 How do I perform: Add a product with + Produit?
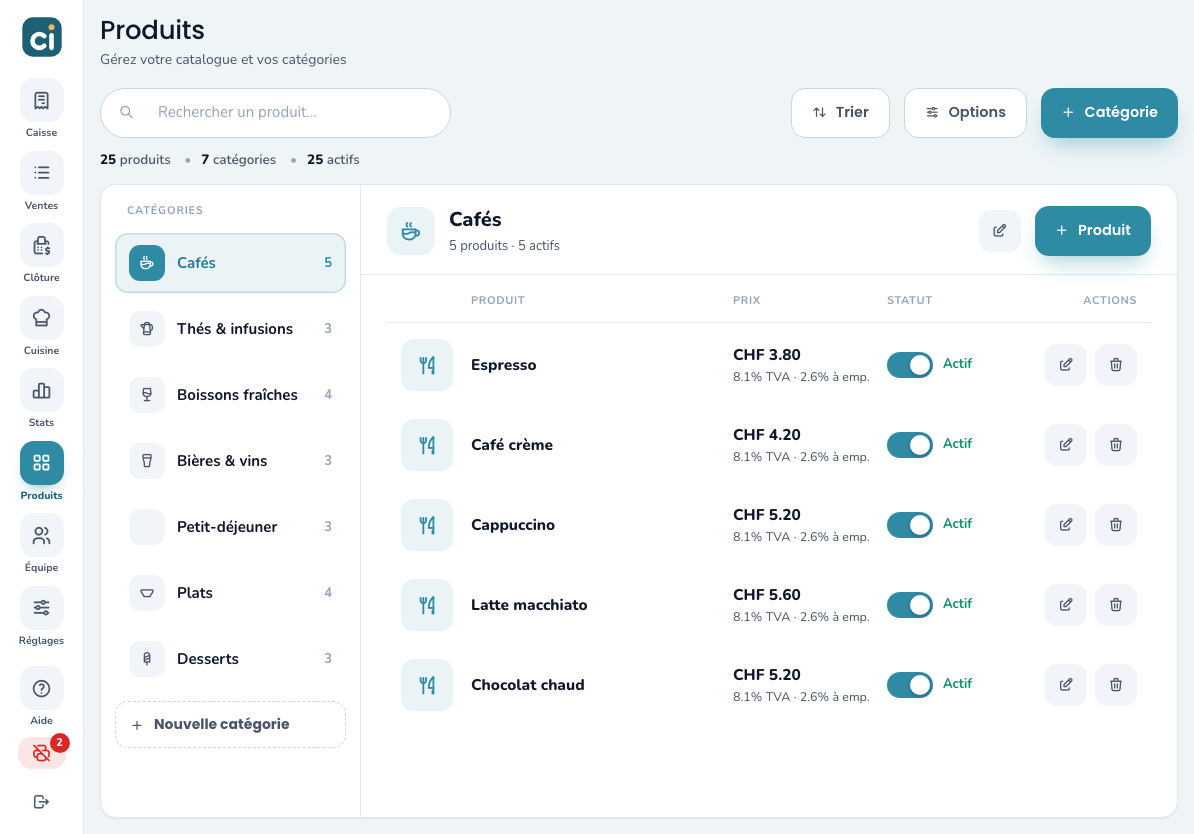[x=1093, y=231]
